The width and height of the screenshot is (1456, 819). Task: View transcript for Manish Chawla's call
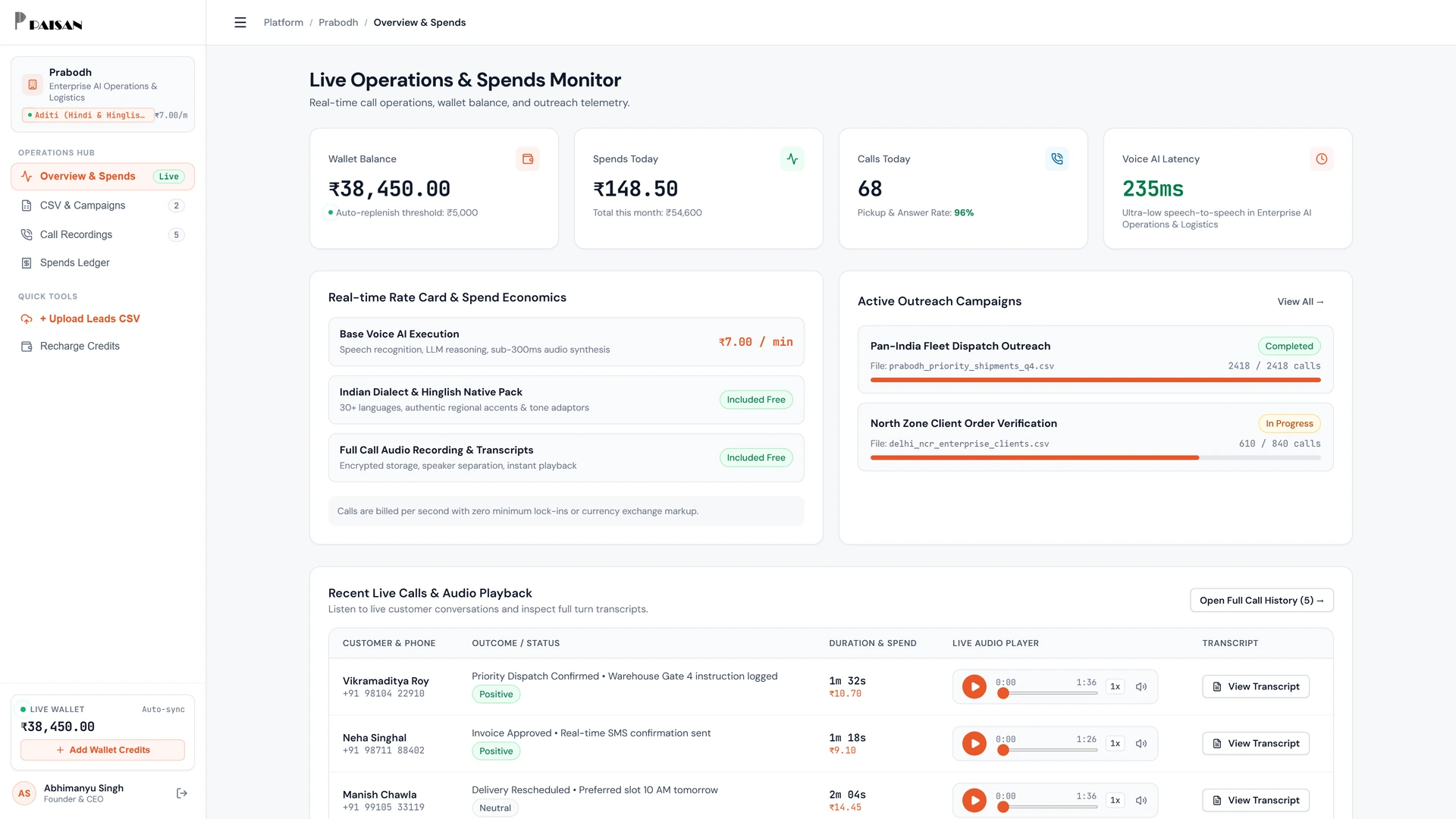pos(1256,801)
